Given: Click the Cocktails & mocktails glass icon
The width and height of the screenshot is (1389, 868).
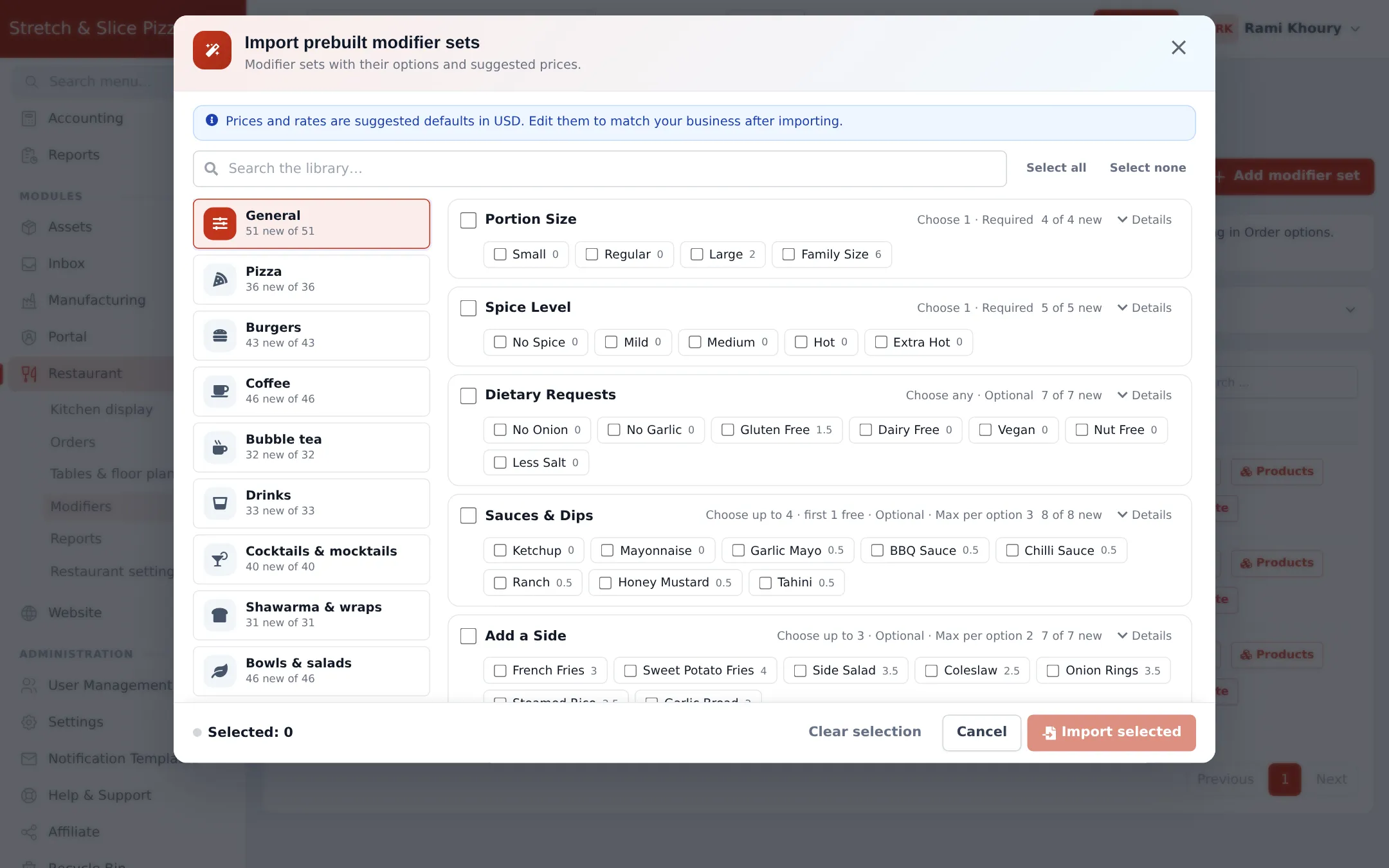Looking at the screenshot, I should 220,559.
